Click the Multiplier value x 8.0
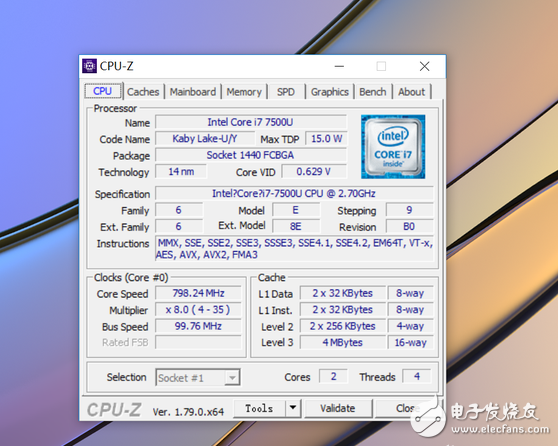The height and width of the screenshot is (446, 558). pos(198,309)
